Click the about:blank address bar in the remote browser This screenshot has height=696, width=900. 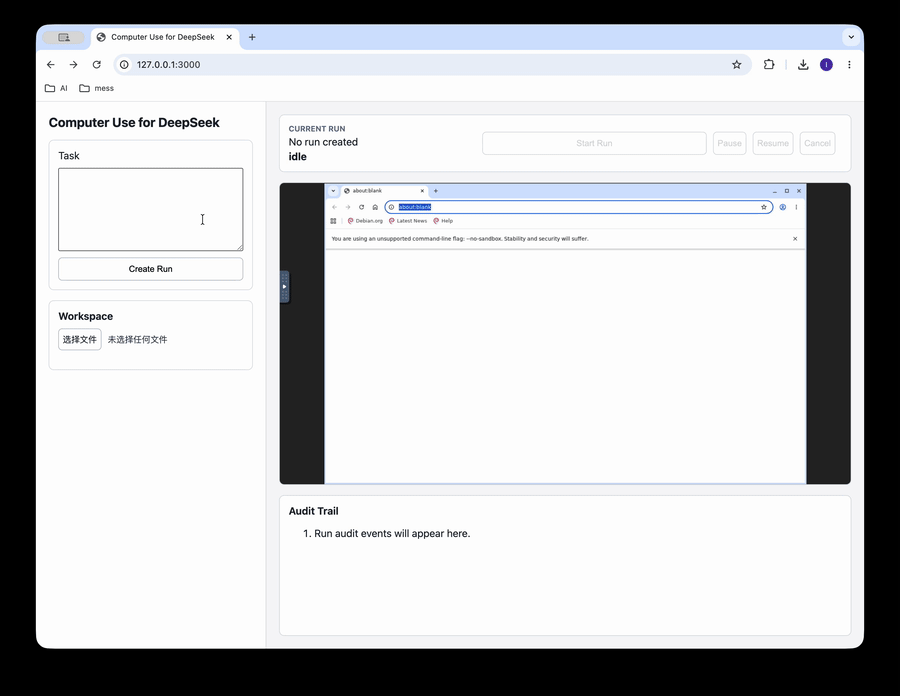579,207
